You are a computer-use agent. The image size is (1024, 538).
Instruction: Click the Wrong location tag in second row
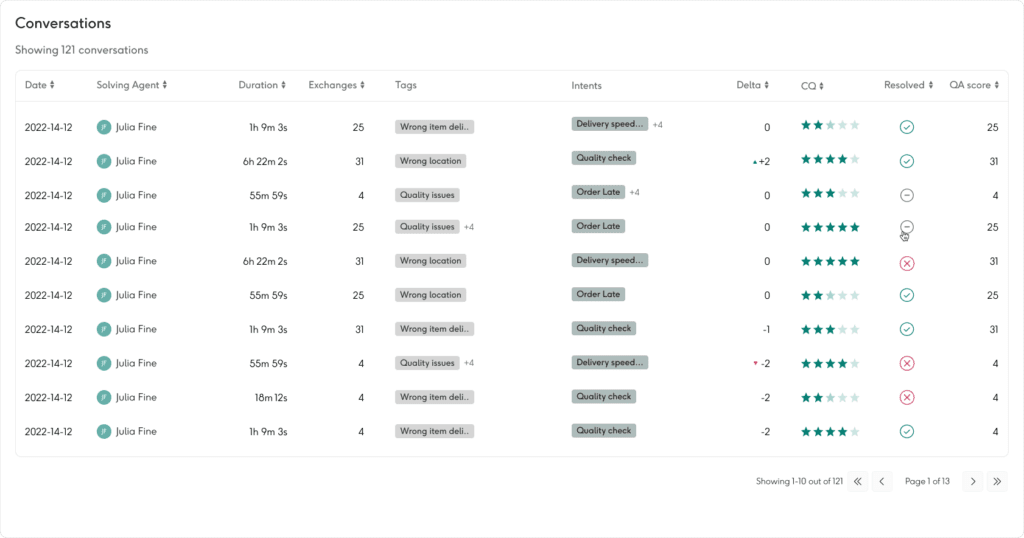click(430, 161)
